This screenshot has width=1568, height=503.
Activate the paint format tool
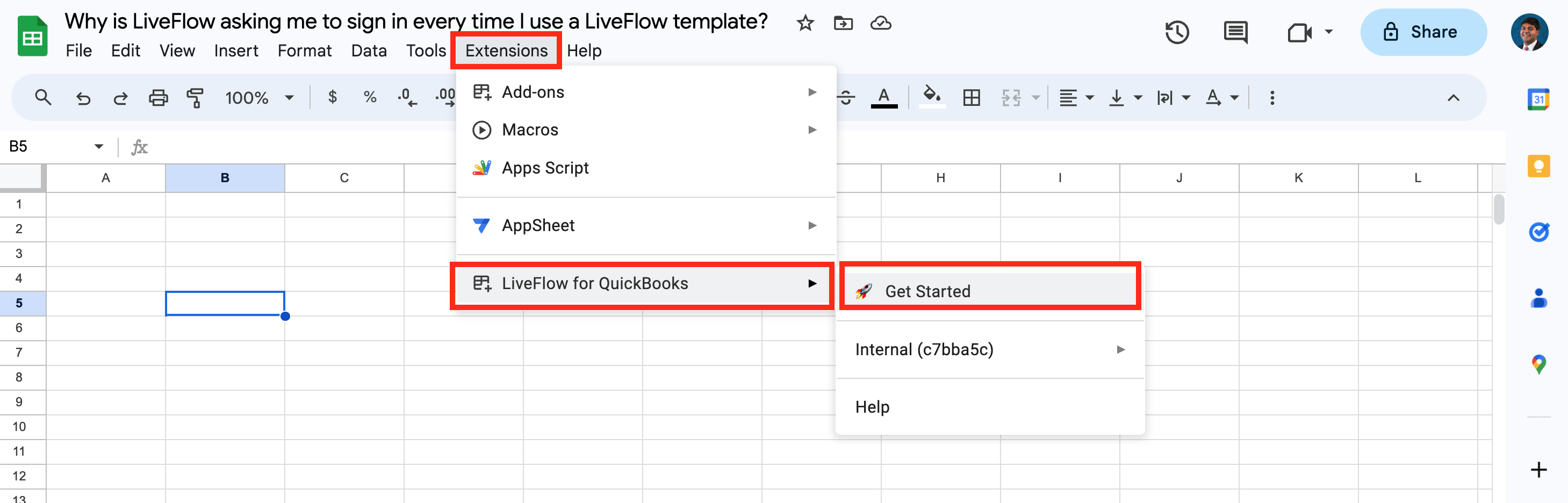click(x=196, y=97)
